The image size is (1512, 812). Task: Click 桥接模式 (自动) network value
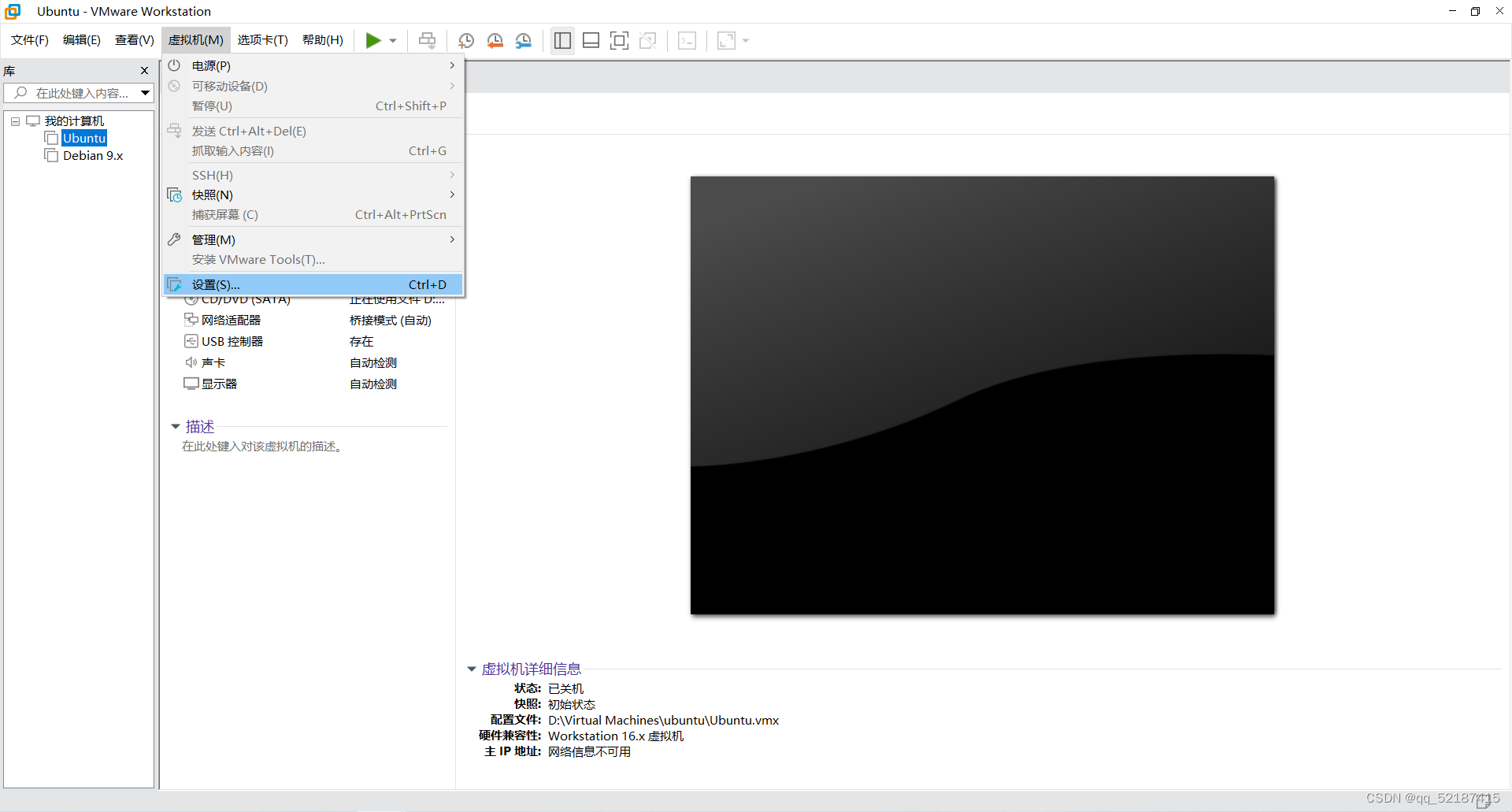click(391, 320)
